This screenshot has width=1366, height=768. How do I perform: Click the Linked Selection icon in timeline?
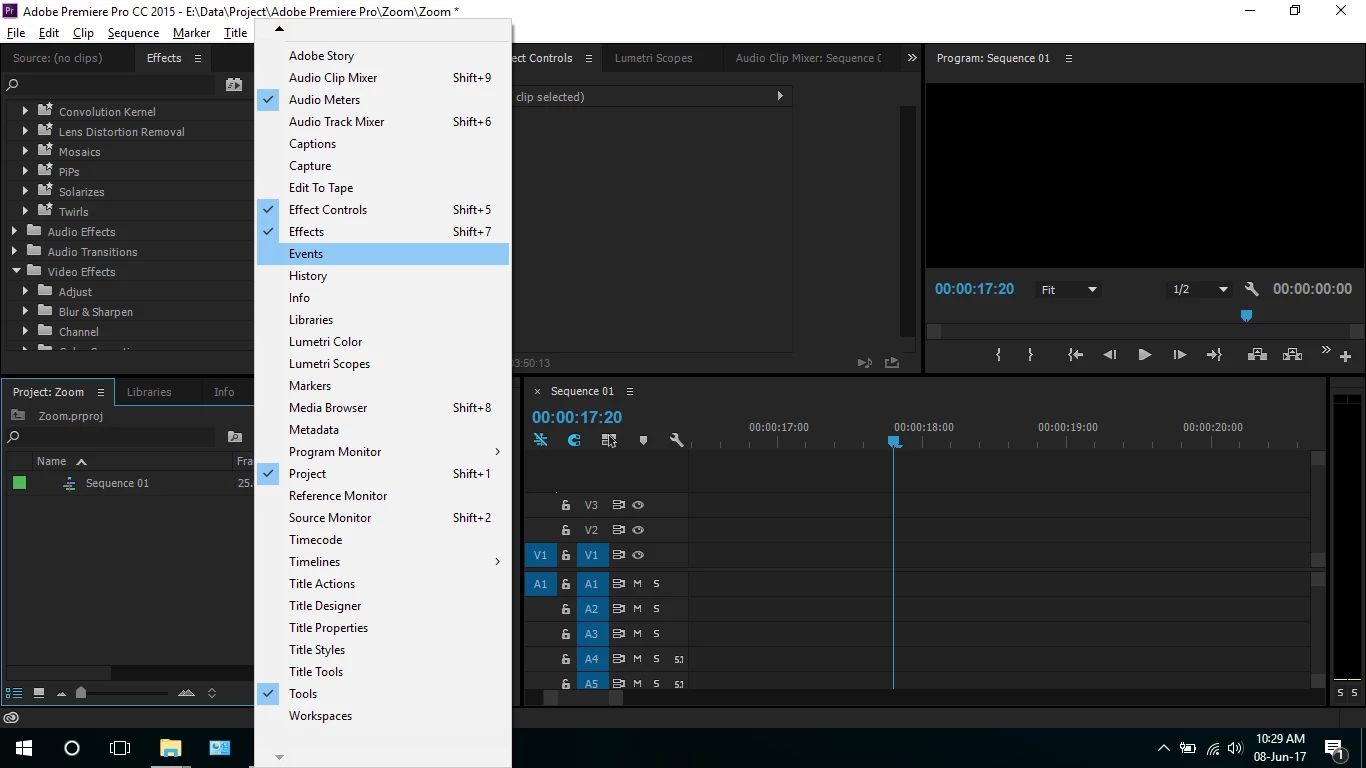609,440
